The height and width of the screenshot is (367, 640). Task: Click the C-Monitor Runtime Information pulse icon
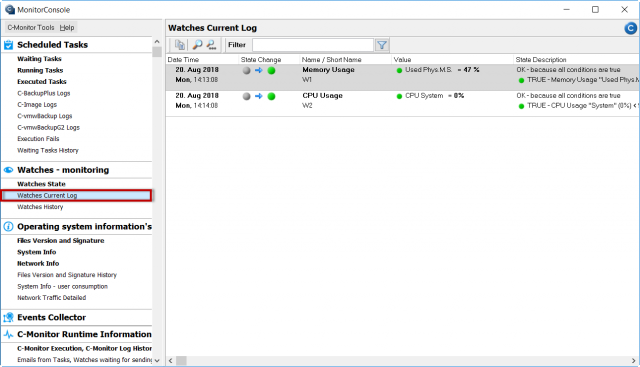pos(8,334)
